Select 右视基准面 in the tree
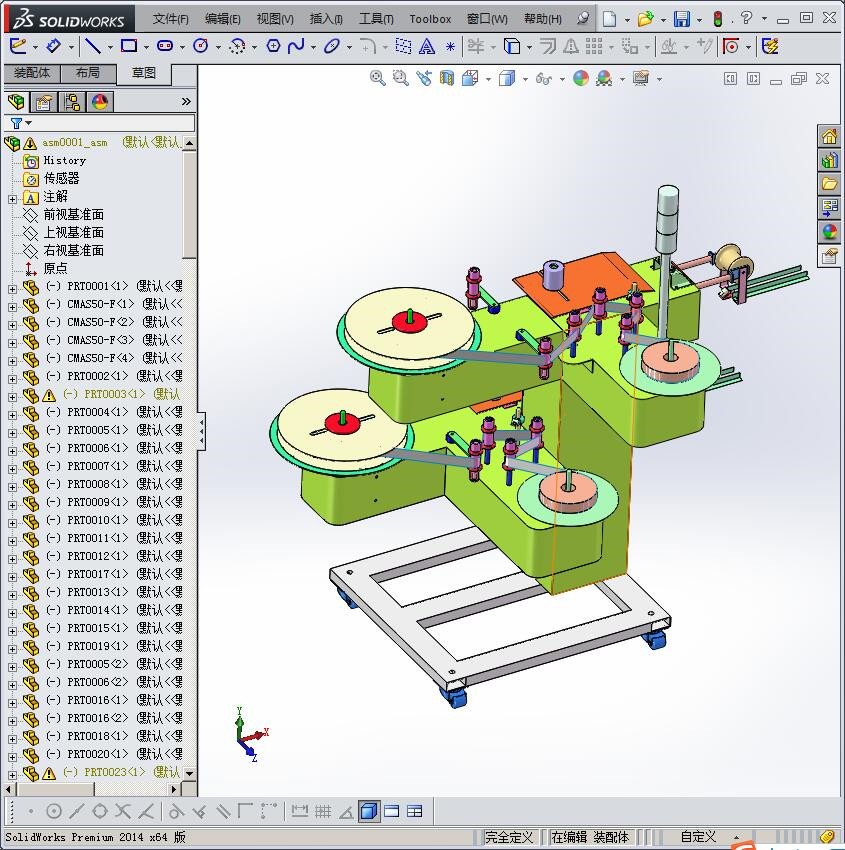Screen dimensions: 845x850 (x=74, y=250)
